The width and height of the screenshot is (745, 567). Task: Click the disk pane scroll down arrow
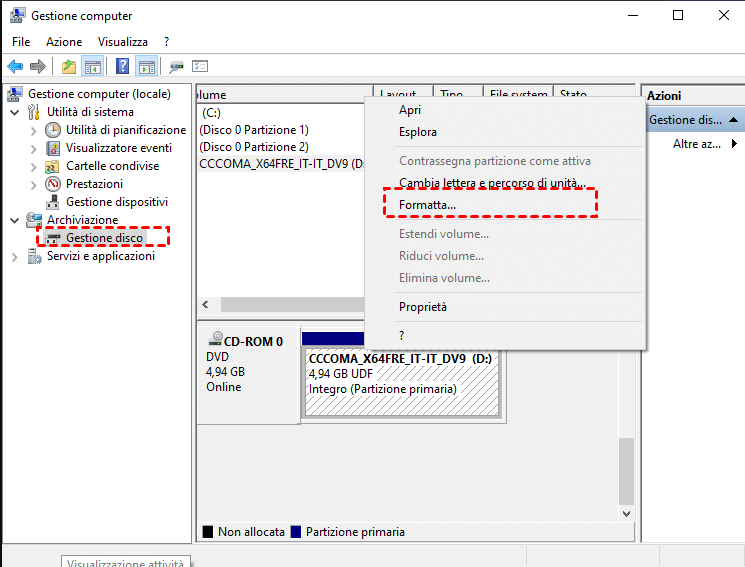click(x=626, y=514)
